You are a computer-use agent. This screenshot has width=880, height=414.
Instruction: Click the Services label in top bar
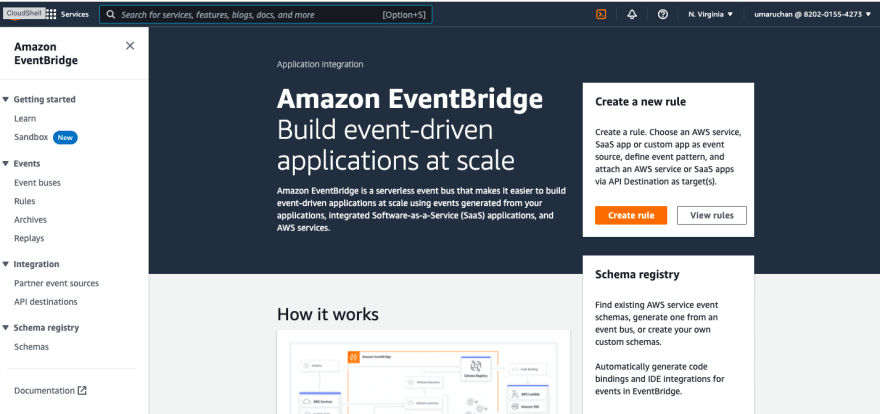[x=75, y=15]
